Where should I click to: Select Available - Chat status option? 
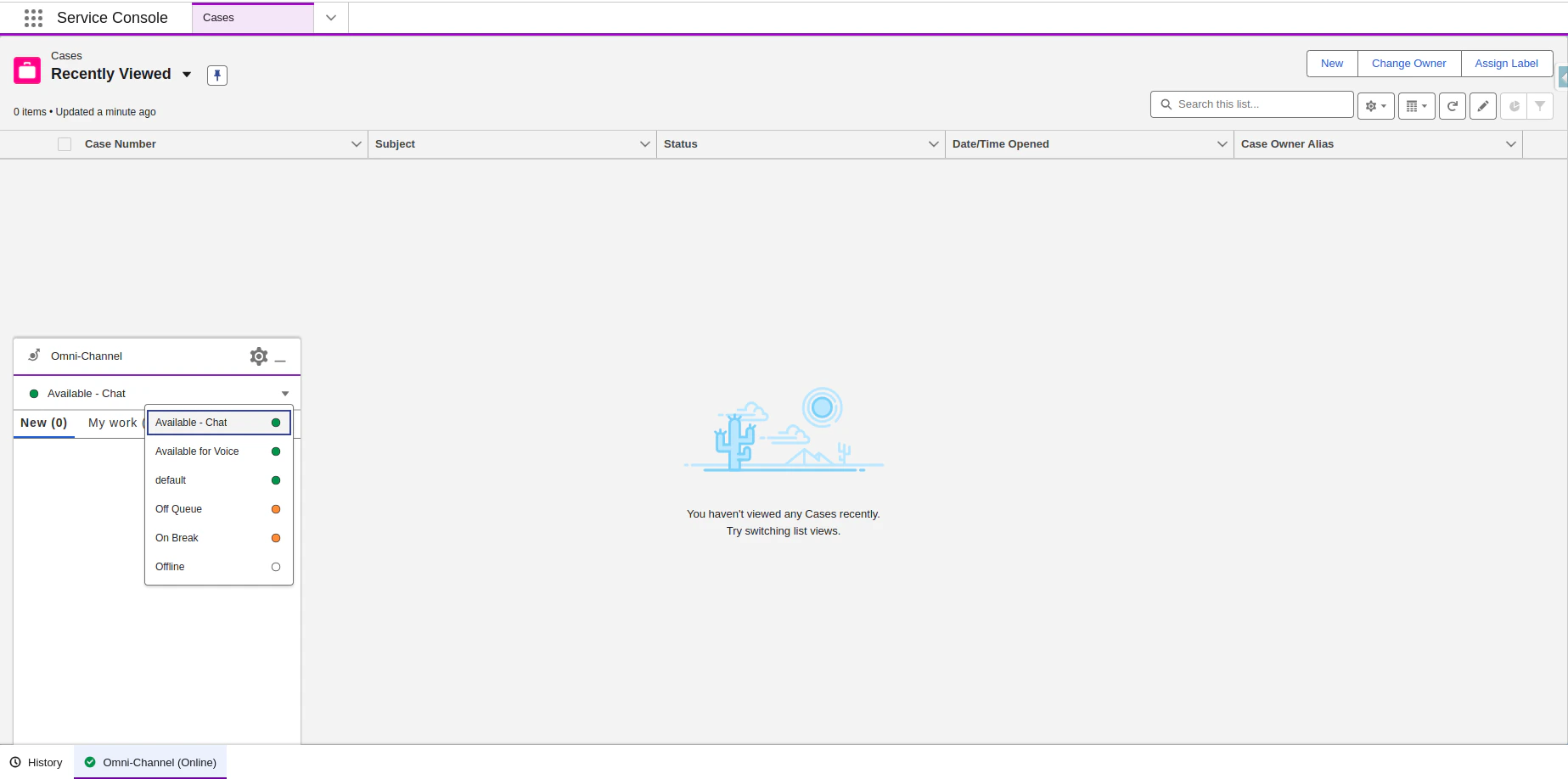pos(219,423)
